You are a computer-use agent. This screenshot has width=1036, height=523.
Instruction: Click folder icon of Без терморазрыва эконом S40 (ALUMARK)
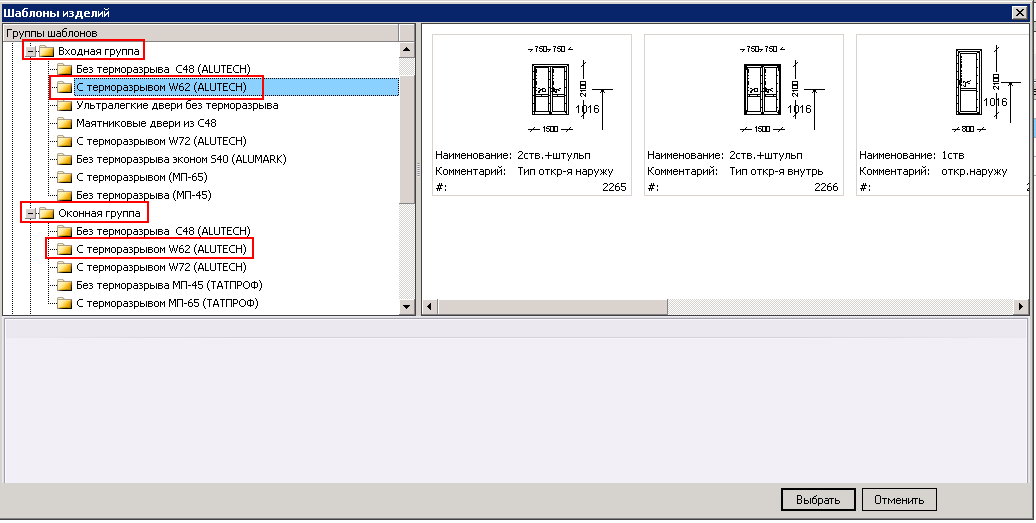(x=65, y=159)
